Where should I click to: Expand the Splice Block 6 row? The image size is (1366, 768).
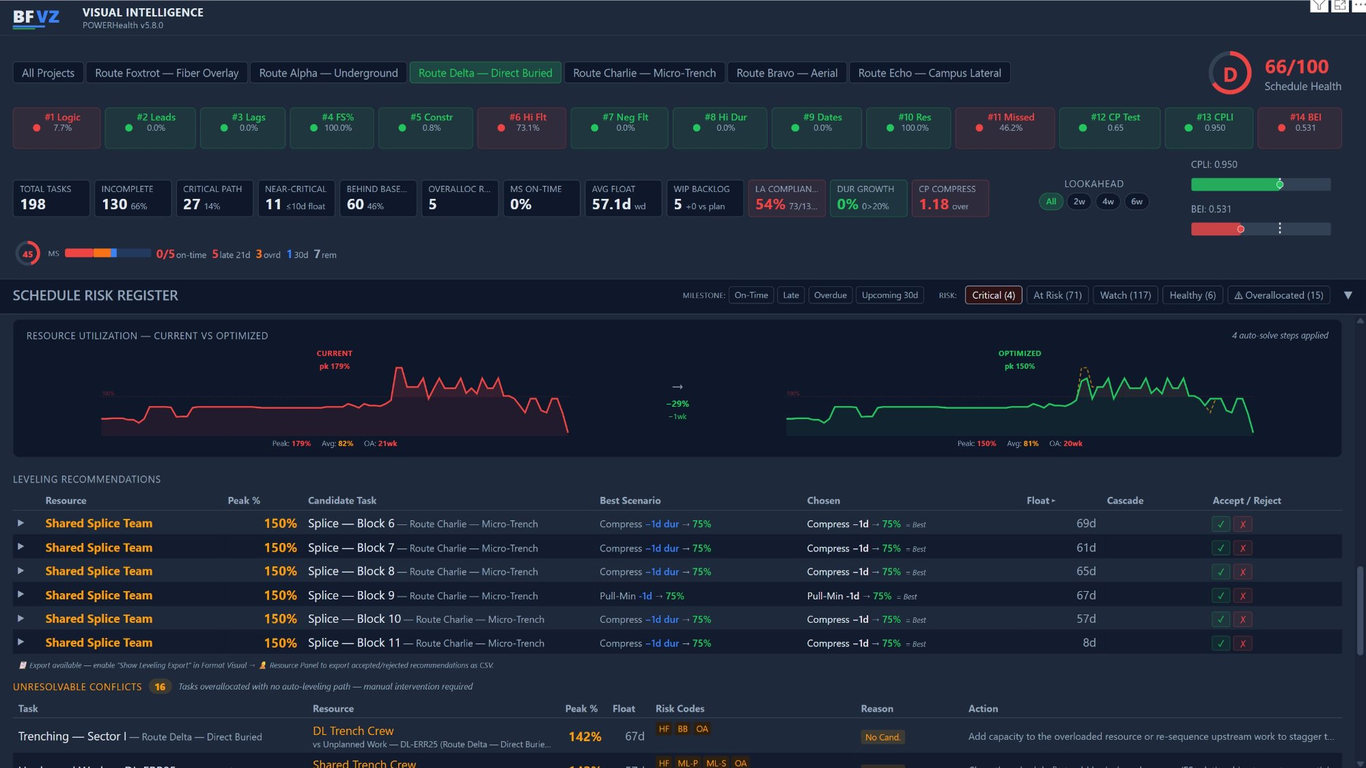(20, 523)
